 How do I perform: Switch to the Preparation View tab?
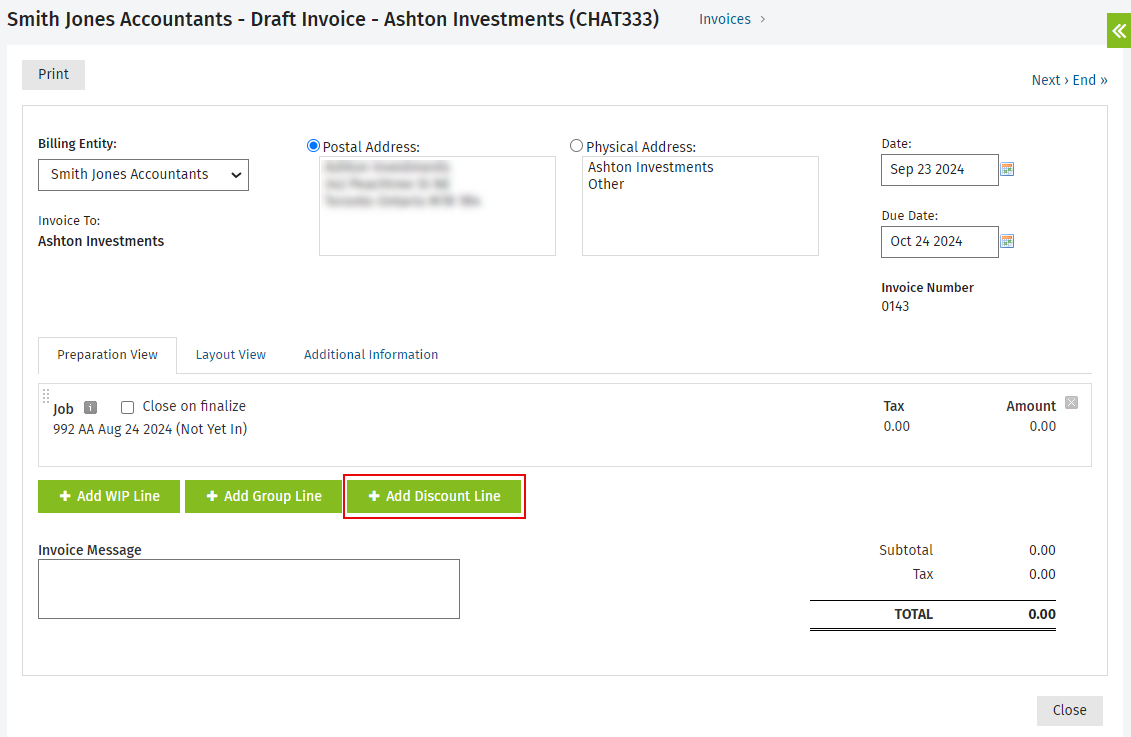107,355
